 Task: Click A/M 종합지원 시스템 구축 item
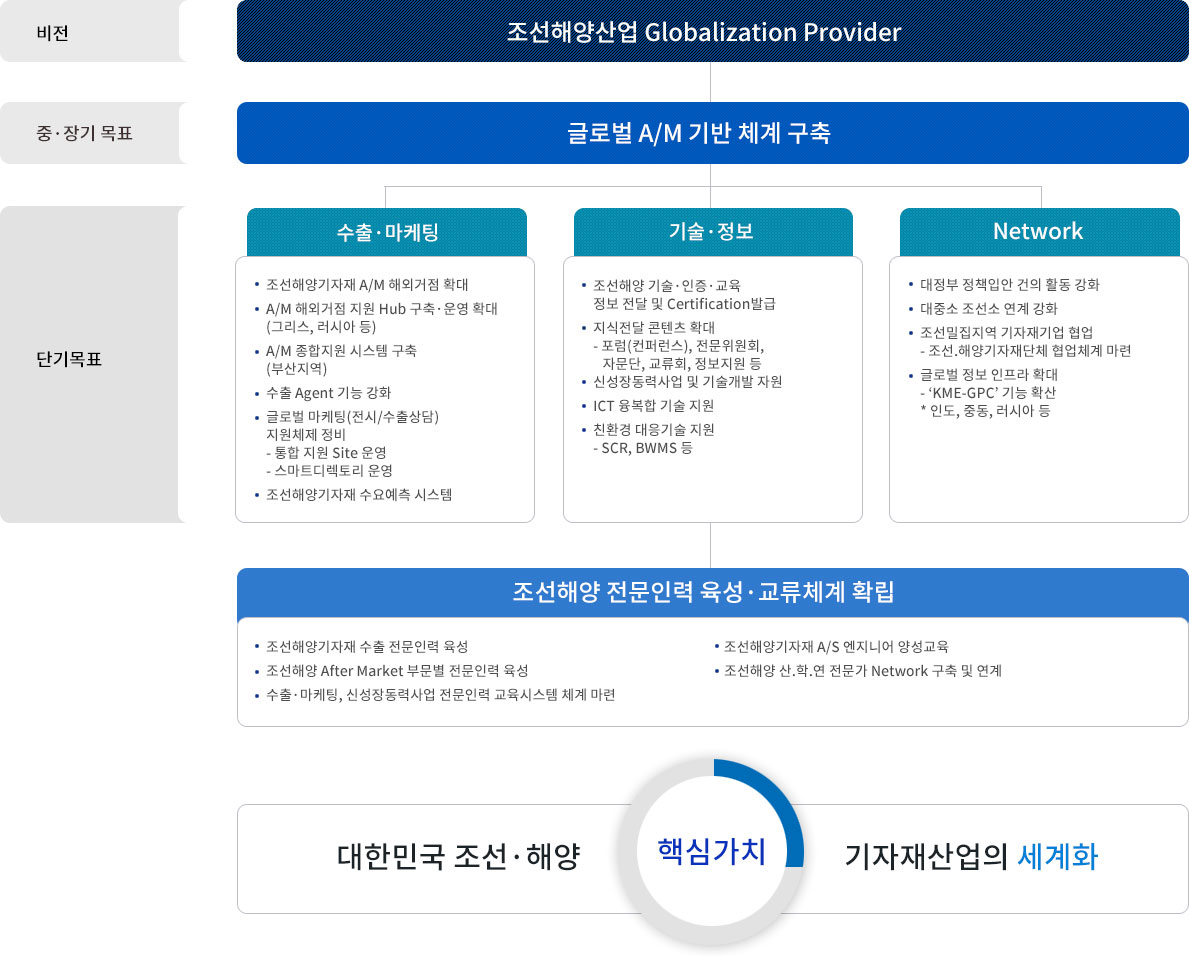point(341,350)
